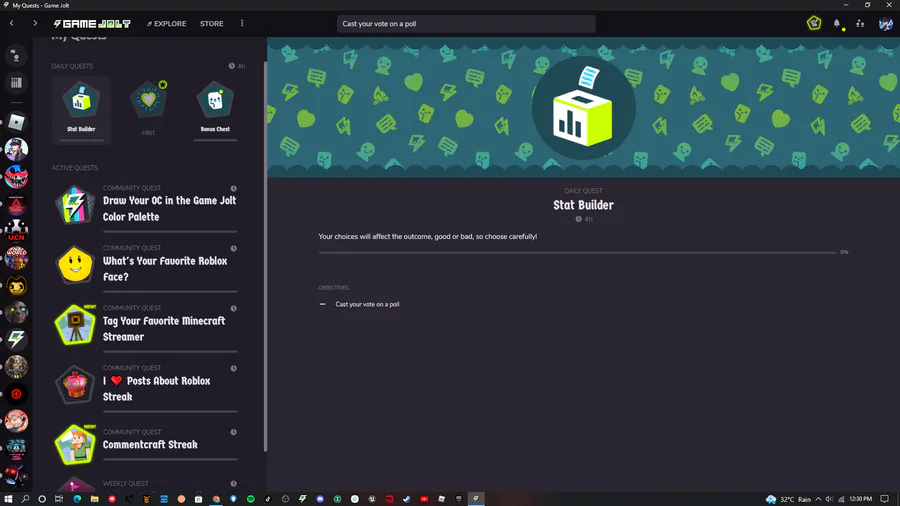This screenshot has width=900, height=506.
Task: Open the red triangle community icon
Action: tap(16, 204)
